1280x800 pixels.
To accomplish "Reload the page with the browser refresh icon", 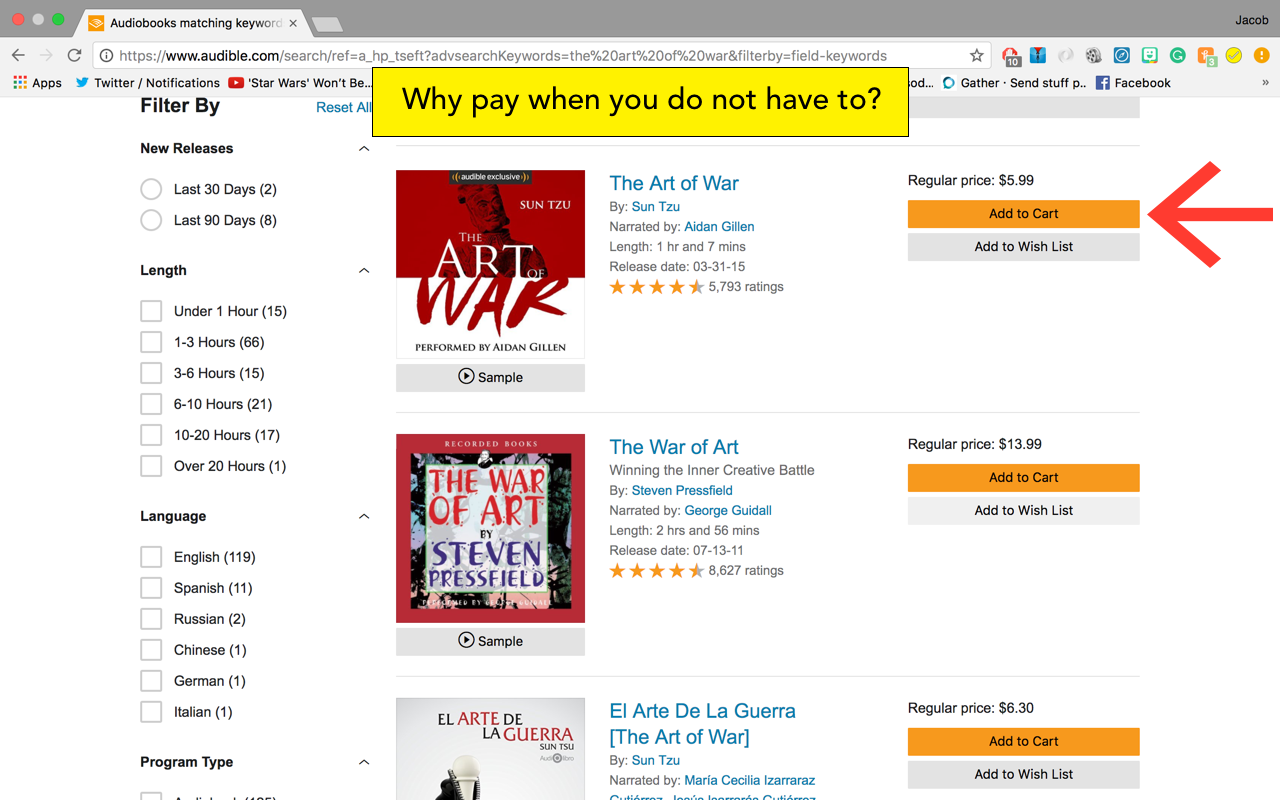I will point(74,56).
